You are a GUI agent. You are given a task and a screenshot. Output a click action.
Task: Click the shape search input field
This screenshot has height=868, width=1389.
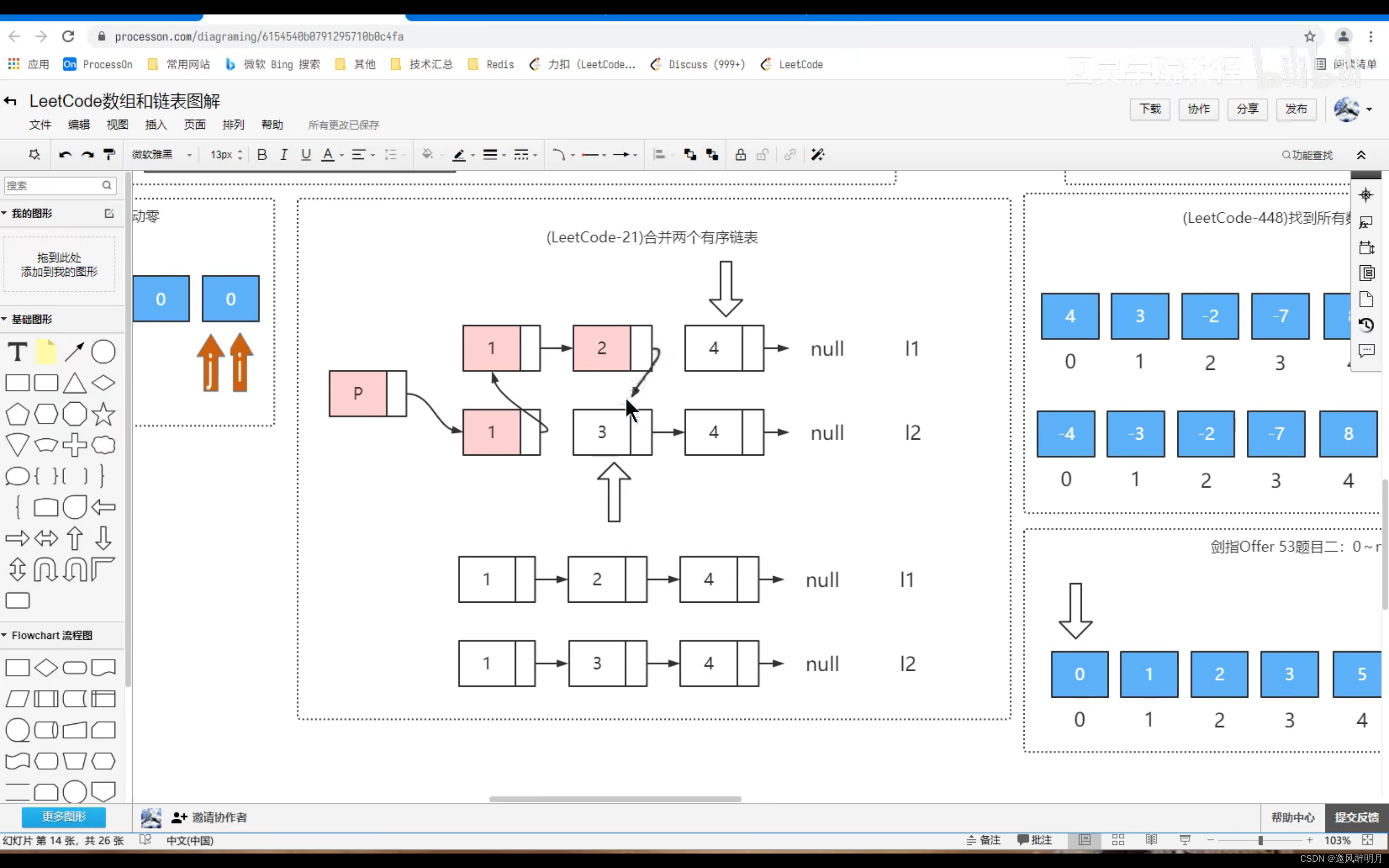(52, 186)
